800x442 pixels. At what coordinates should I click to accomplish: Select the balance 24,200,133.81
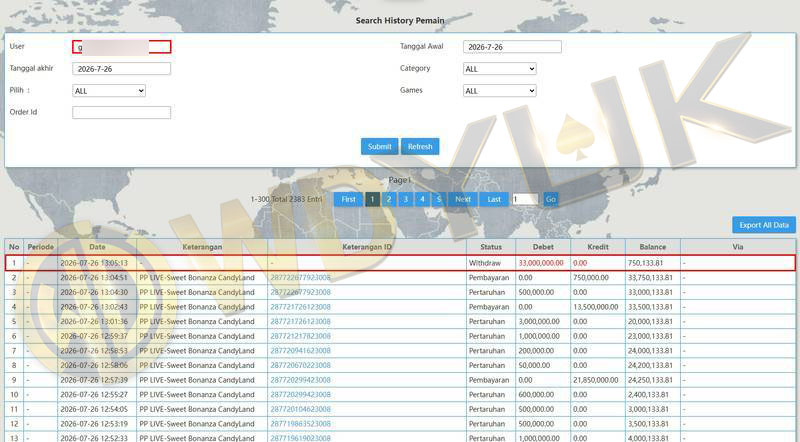(651, 365)
